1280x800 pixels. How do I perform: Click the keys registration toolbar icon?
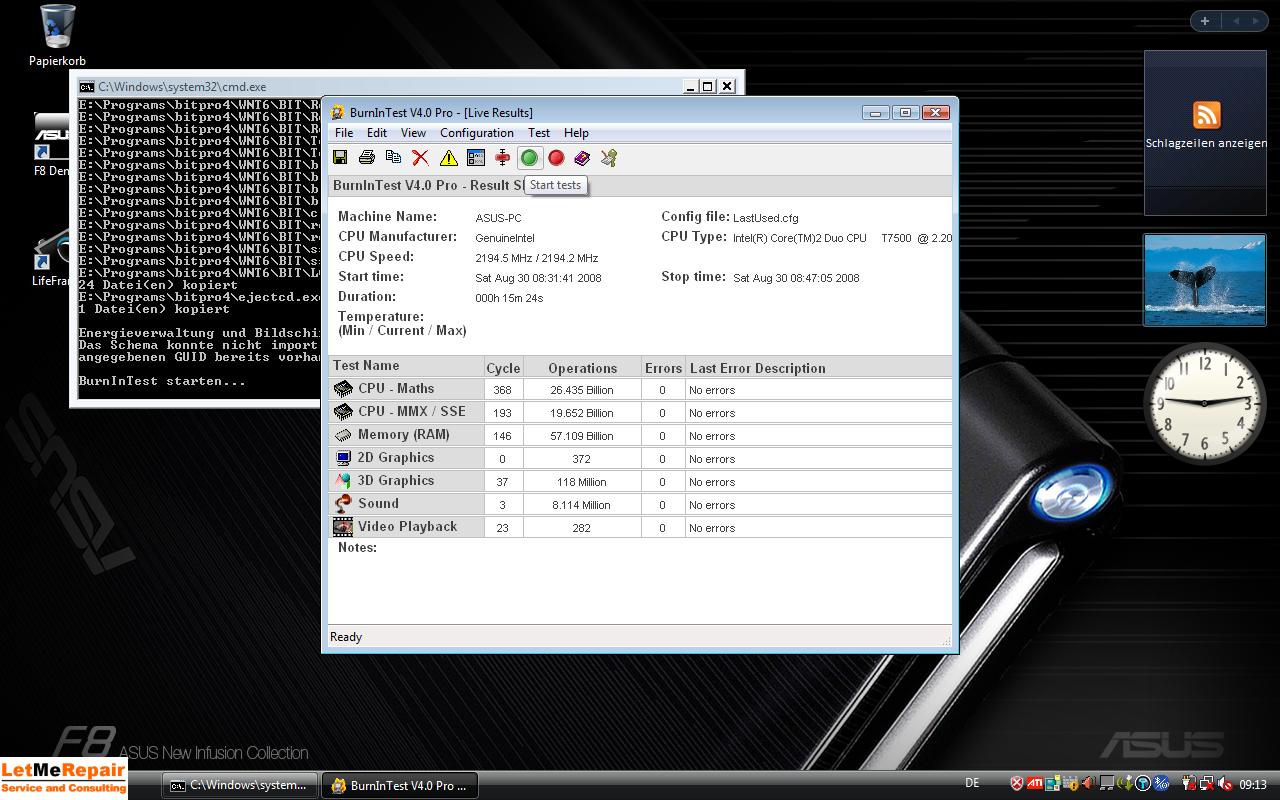click(x=608, y=158)
